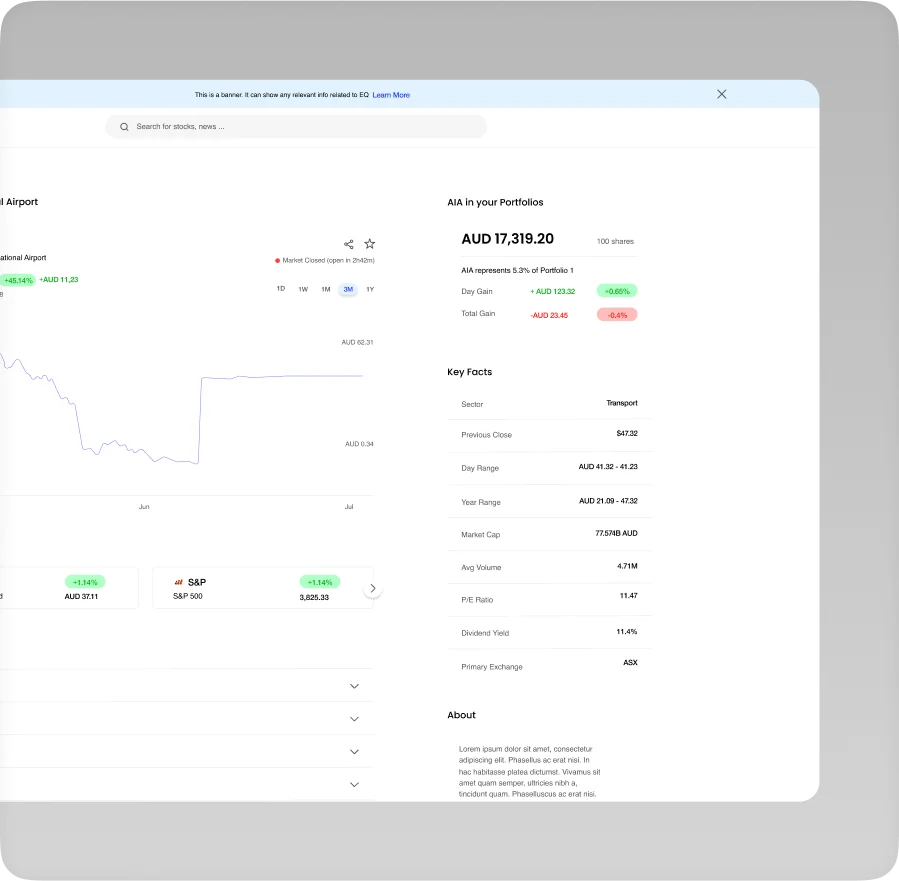Screen dimensions: 899x881
Task: Click the AIA represents 5.3% of Portfolio 1 text
Action: (517, 271)
